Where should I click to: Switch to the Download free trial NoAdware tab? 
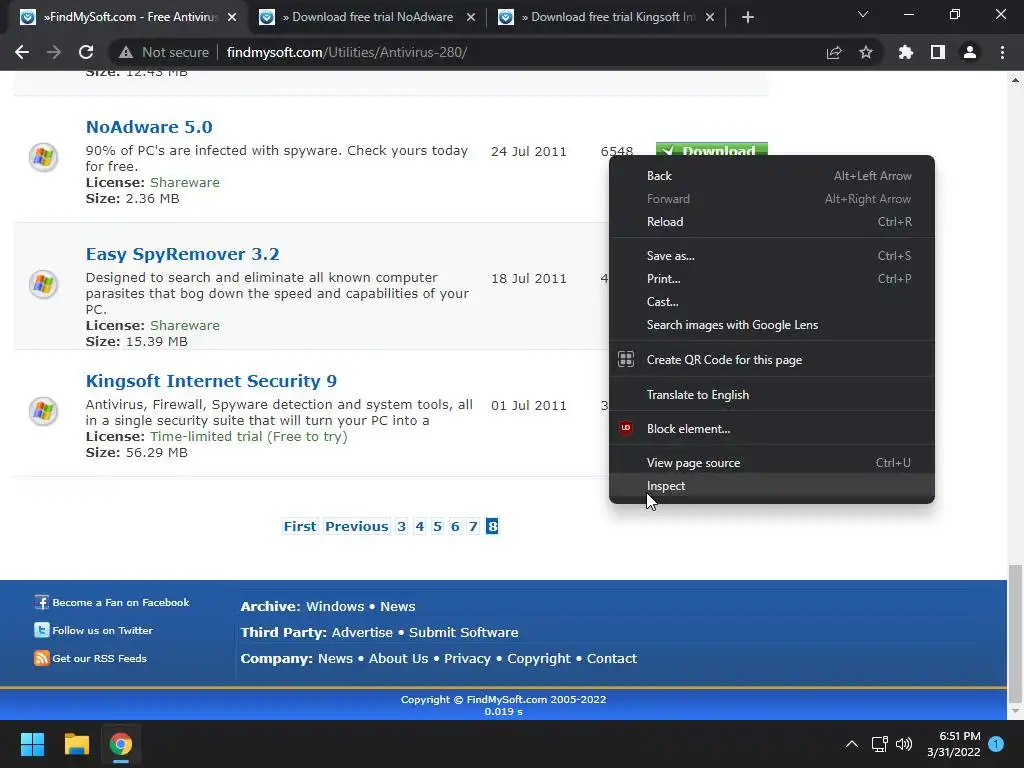pos(366,17)
